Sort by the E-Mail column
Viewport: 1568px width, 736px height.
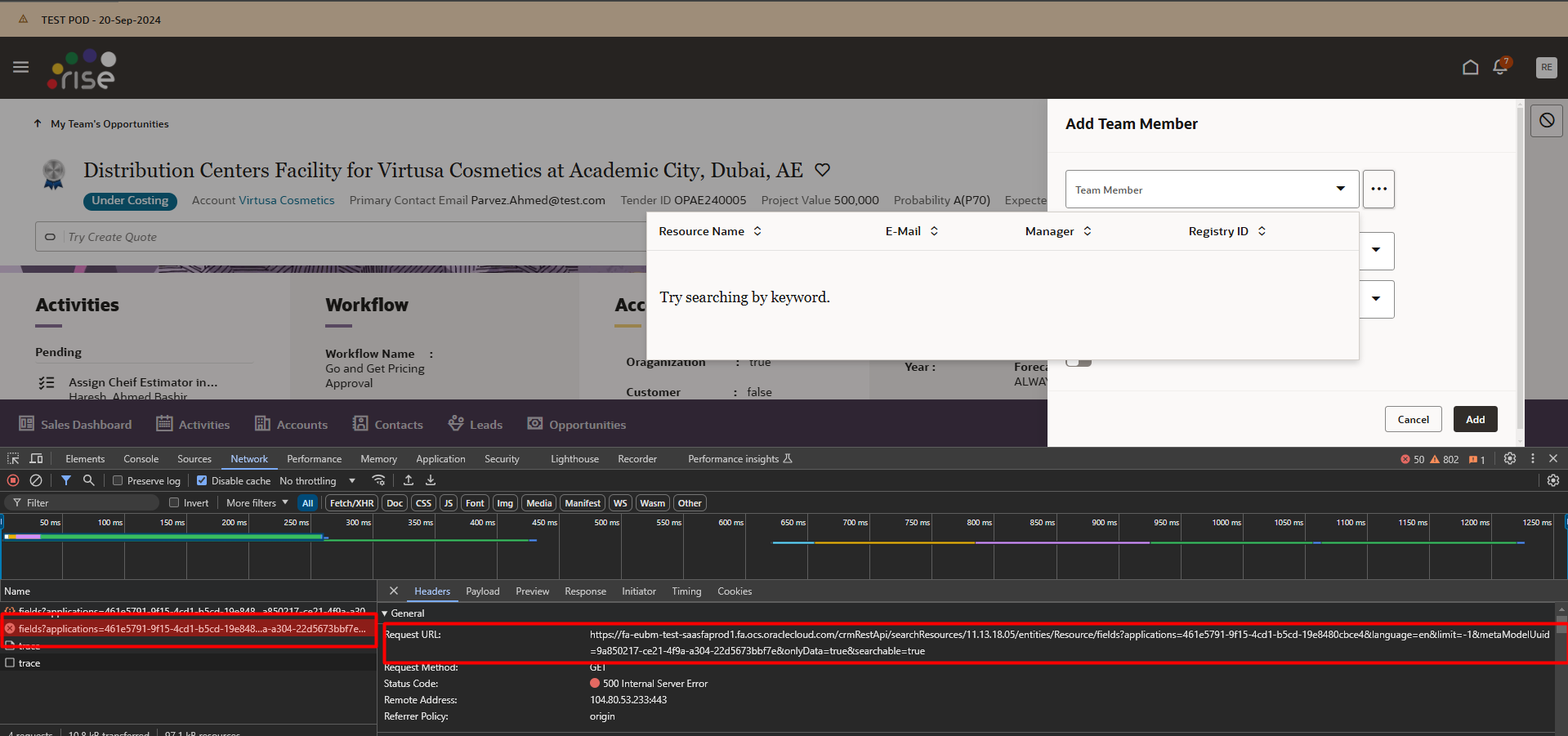point(912,231)
